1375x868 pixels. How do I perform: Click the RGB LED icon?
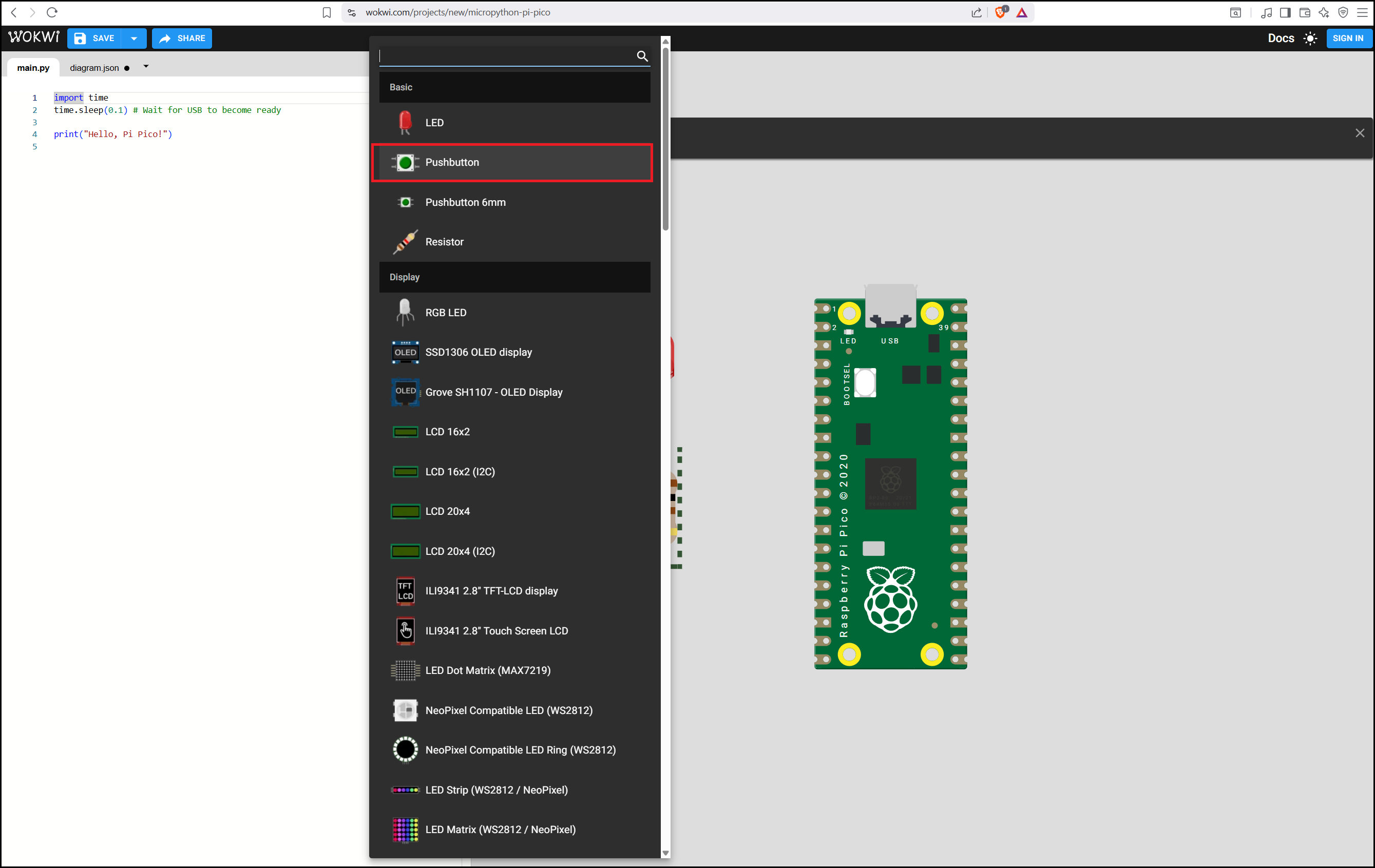(405, 313)
